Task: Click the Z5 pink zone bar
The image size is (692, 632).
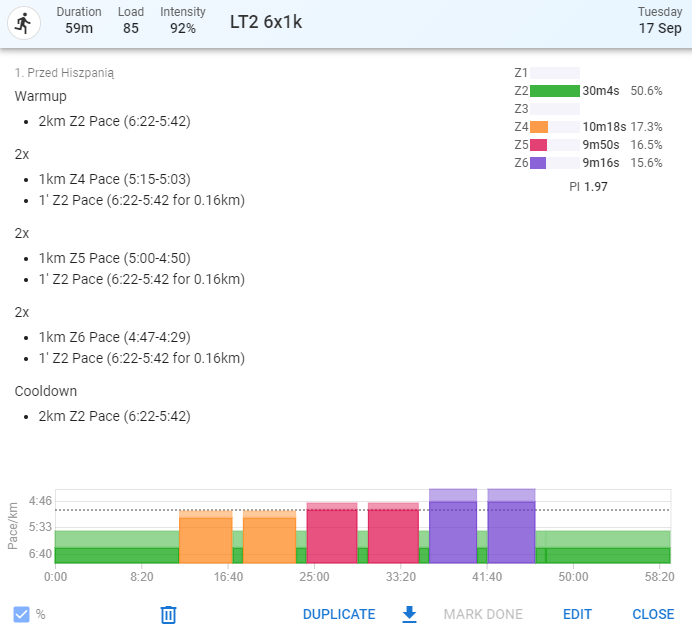Action: [538, 145]
